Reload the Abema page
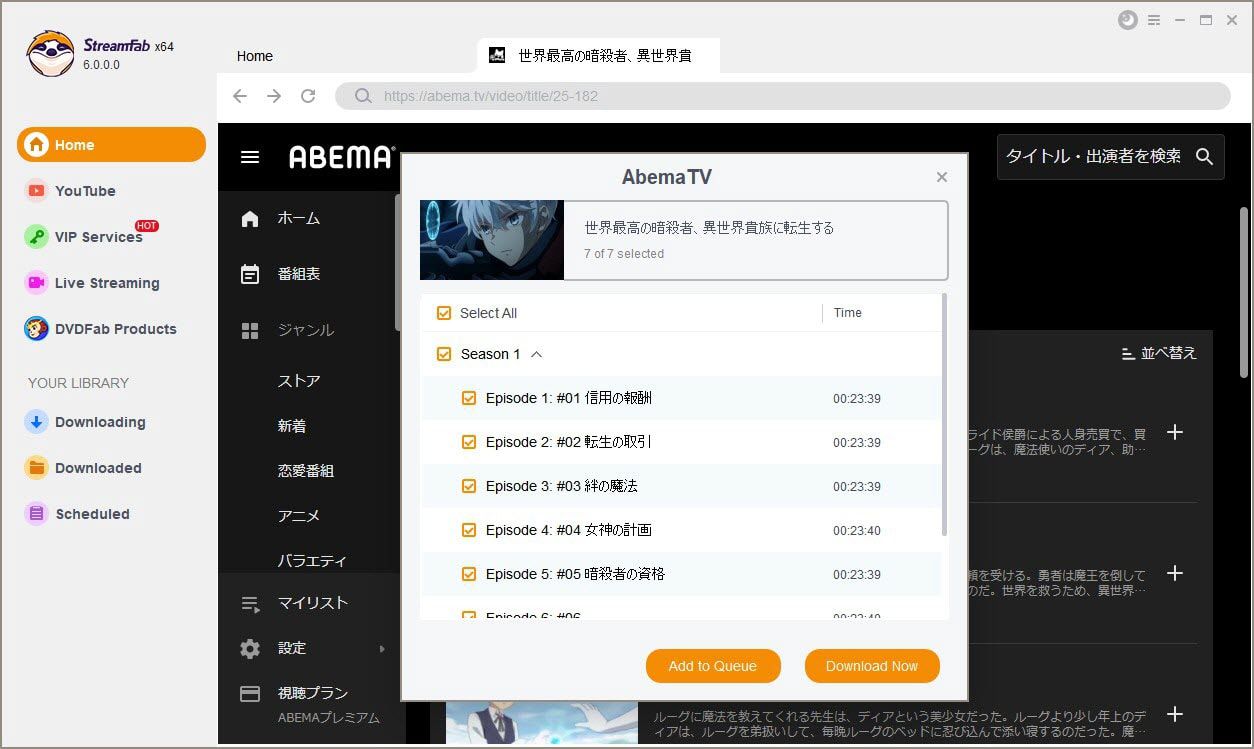 pyautogui.click(x=308, y=96)
